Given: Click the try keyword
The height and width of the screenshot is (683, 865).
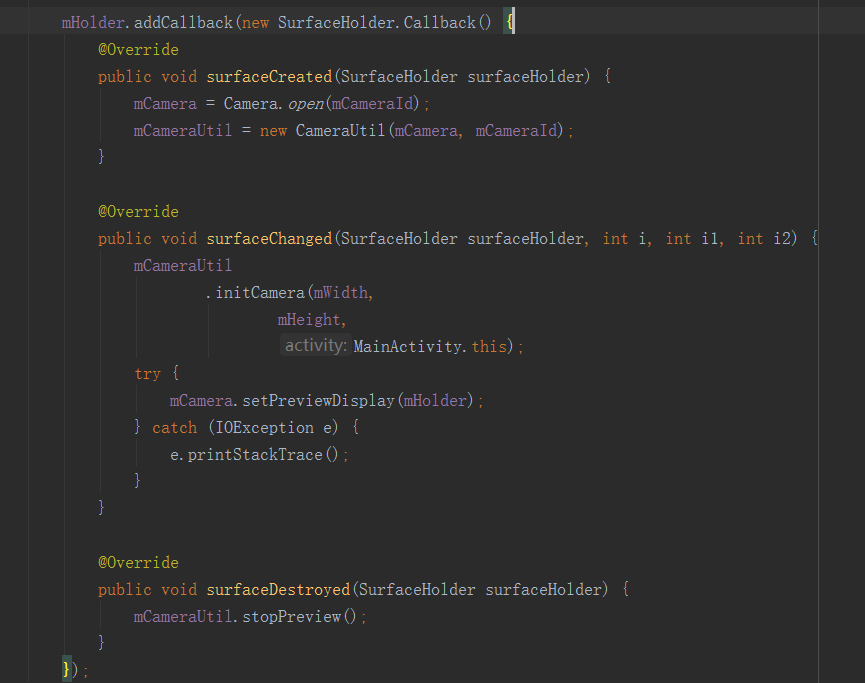Looking at the screenshot, I should (x=146, y=373).
